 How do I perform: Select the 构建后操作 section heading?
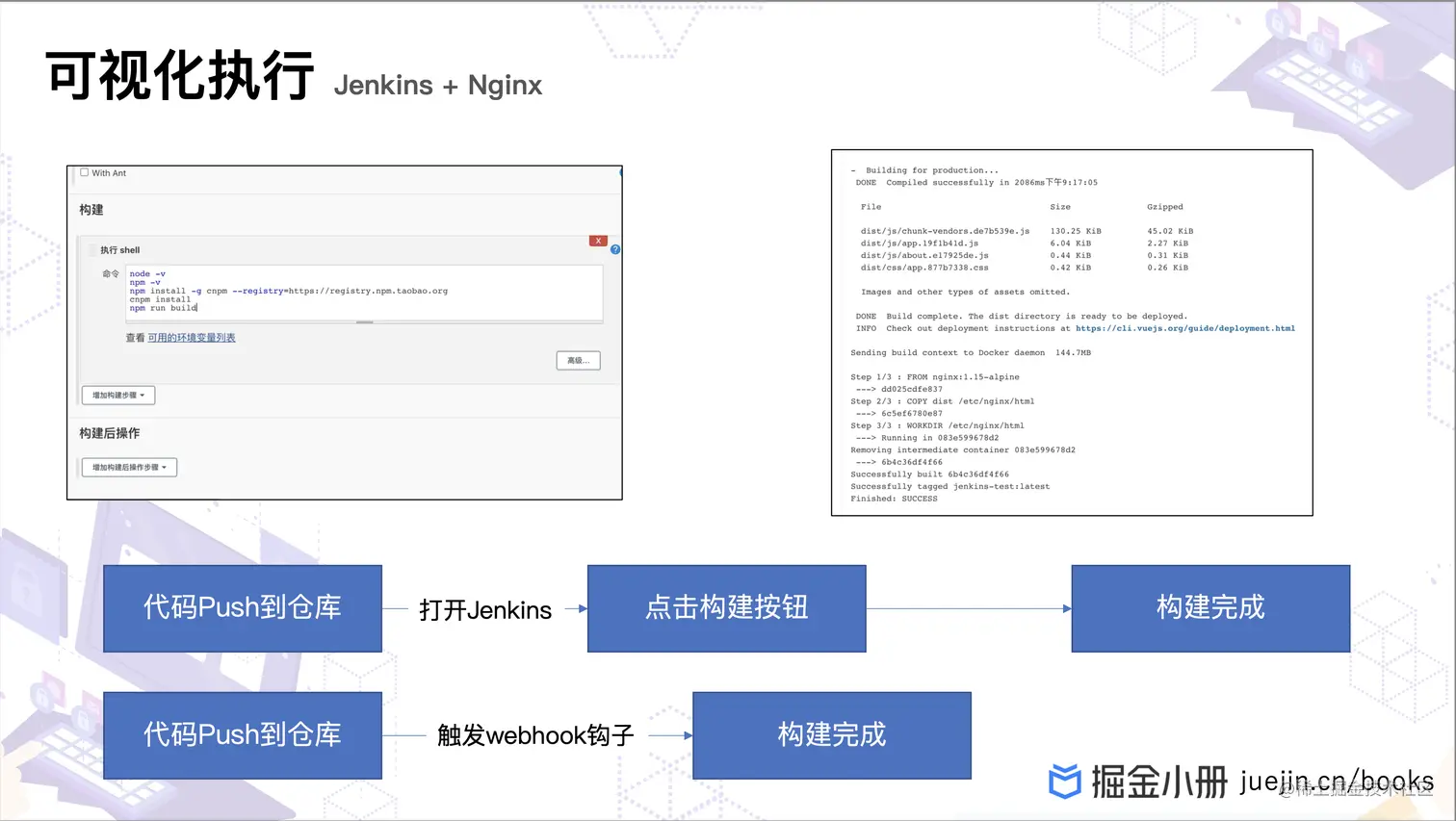pyautogui.click(x=110, y=433)
